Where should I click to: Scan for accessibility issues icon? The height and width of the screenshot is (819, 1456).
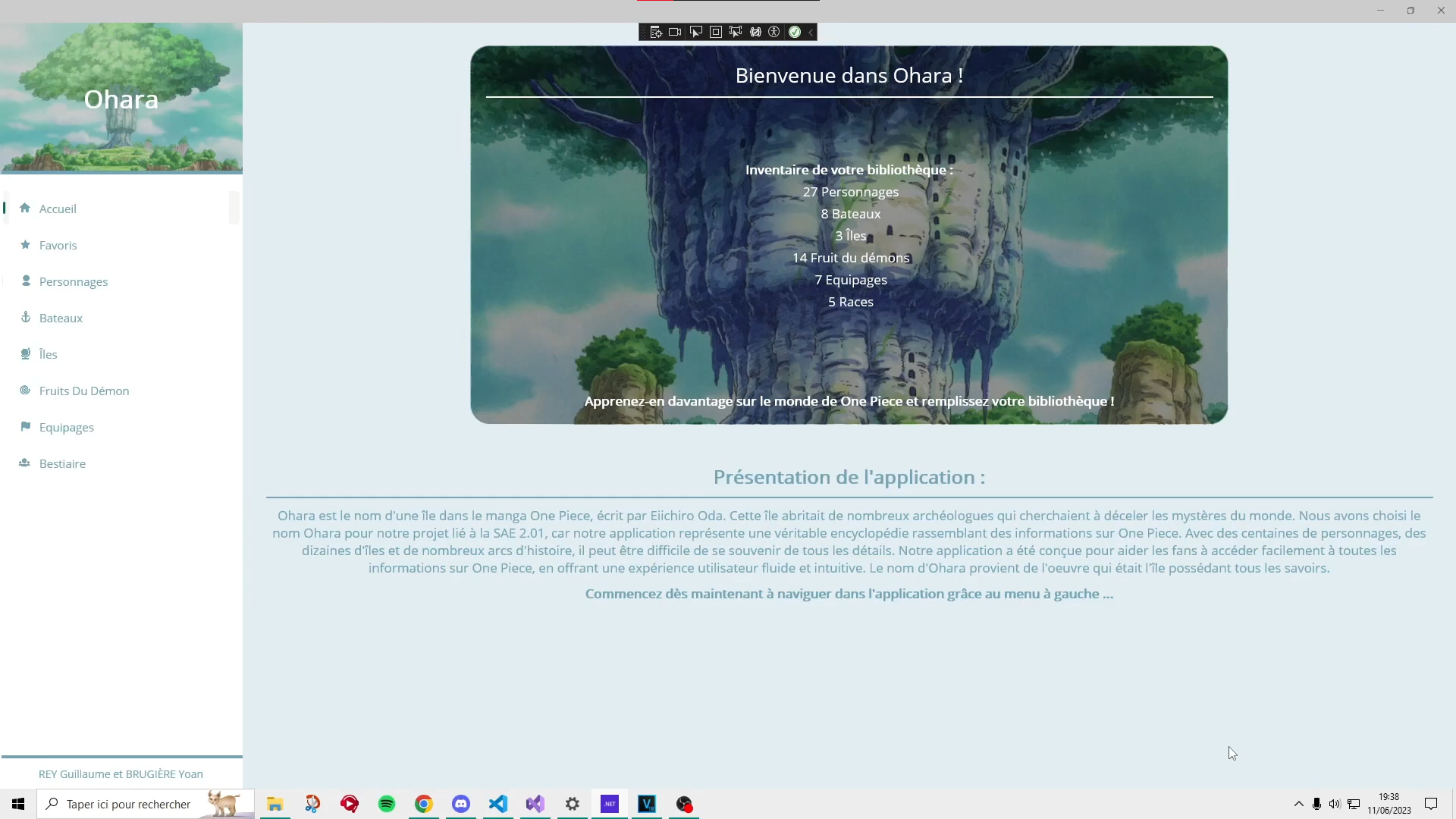click(774, 32)
